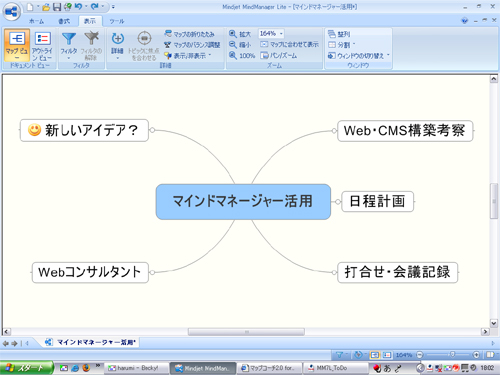The height and width of the screenshot is (375, 500).
Task: Zoom in with 拡大 magnifier
Action: tap(240, 34)
